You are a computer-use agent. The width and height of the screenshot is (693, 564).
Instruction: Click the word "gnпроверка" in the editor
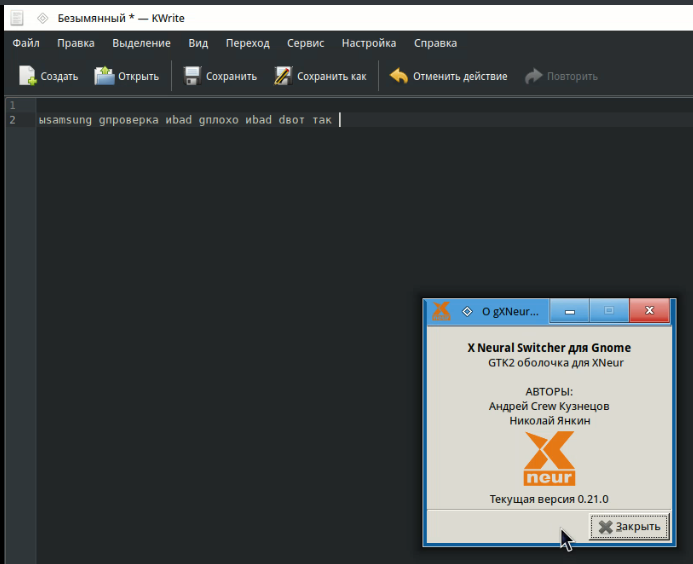pyautogui.click(x=128, y=120)
